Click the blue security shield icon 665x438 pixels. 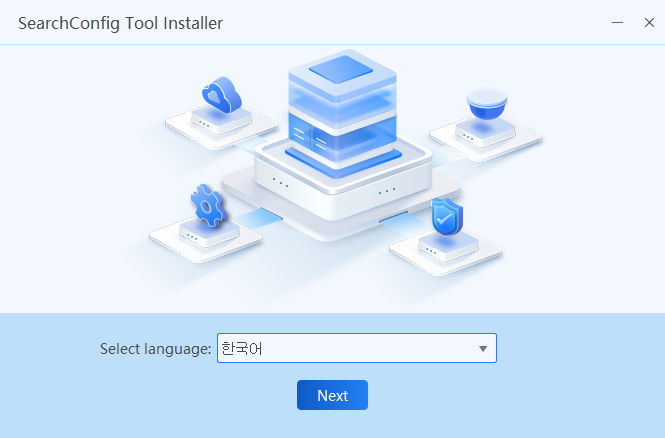pos(445,217)
